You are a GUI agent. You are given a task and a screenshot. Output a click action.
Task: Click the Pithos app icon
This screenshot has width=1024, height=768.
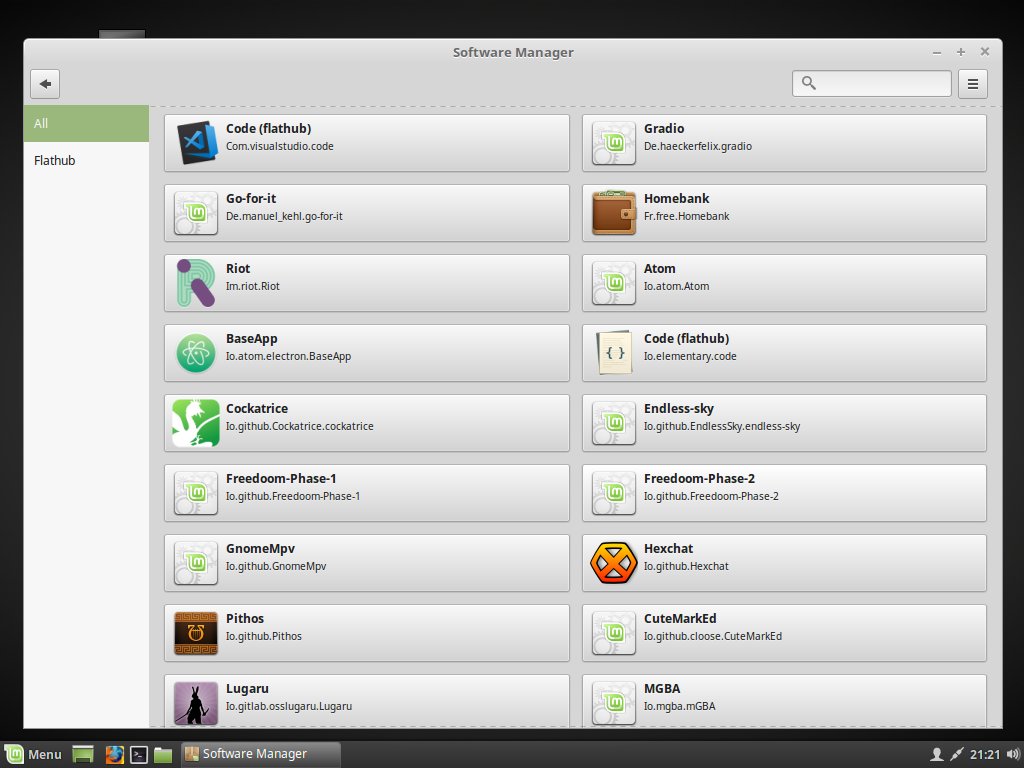(x=196, y=632)
